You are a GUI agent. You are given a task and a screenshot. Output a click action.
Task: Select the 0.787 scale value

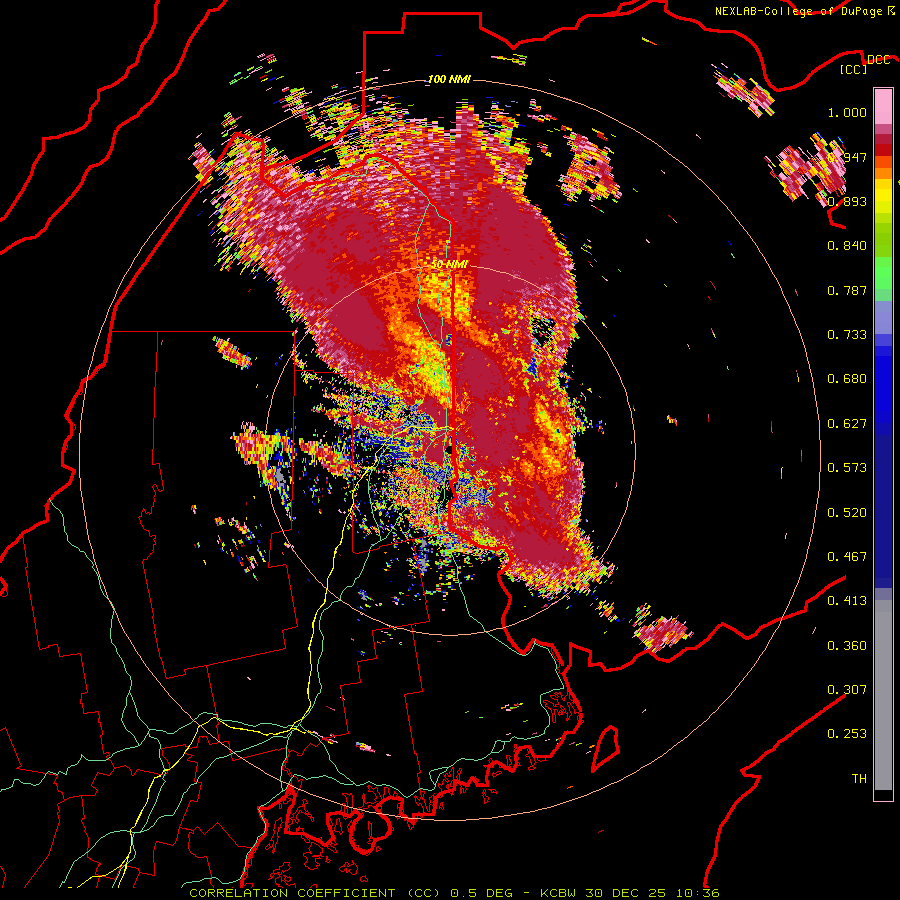(847, 290)
